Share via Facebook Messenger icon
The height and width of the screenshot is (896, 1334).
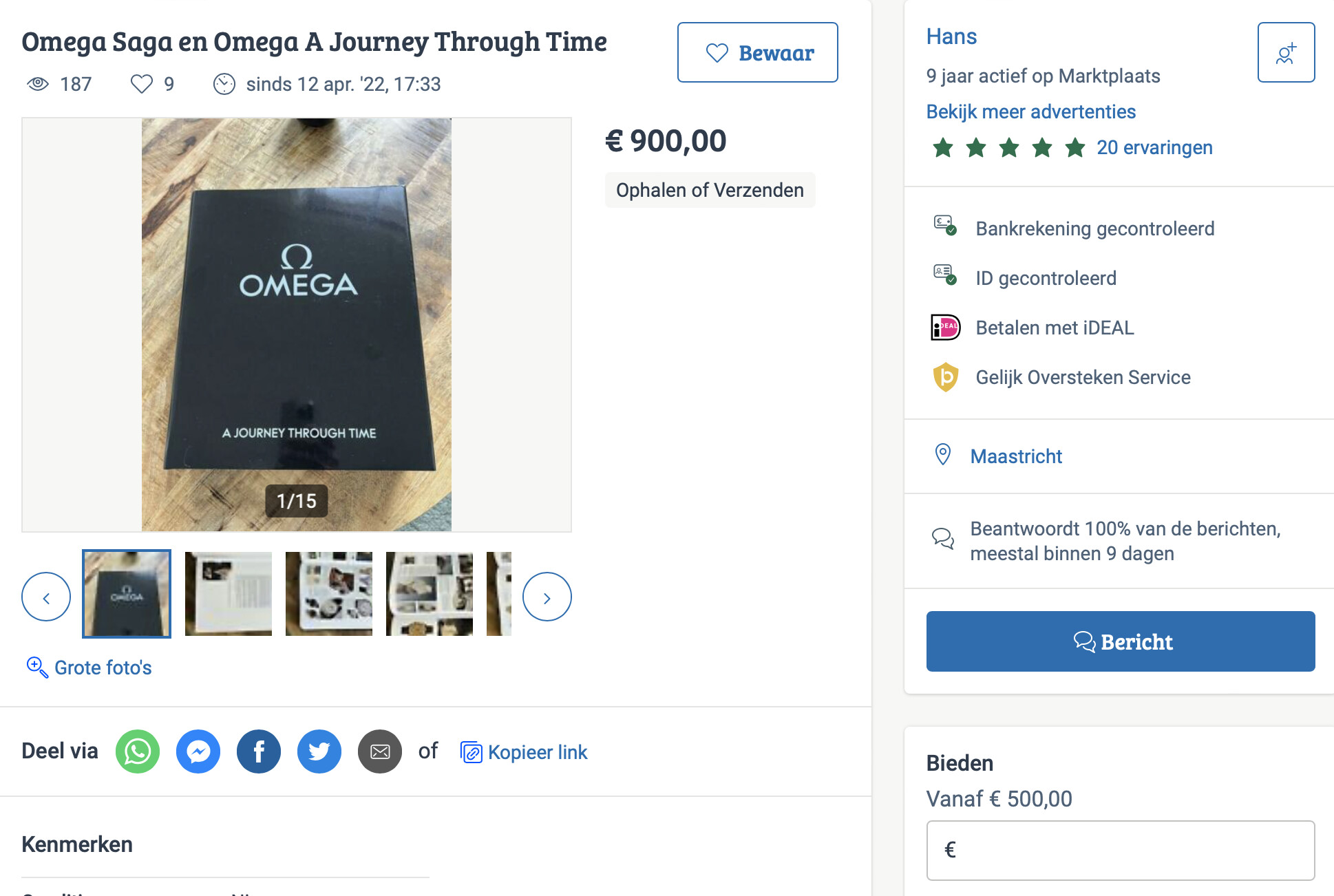198,751
